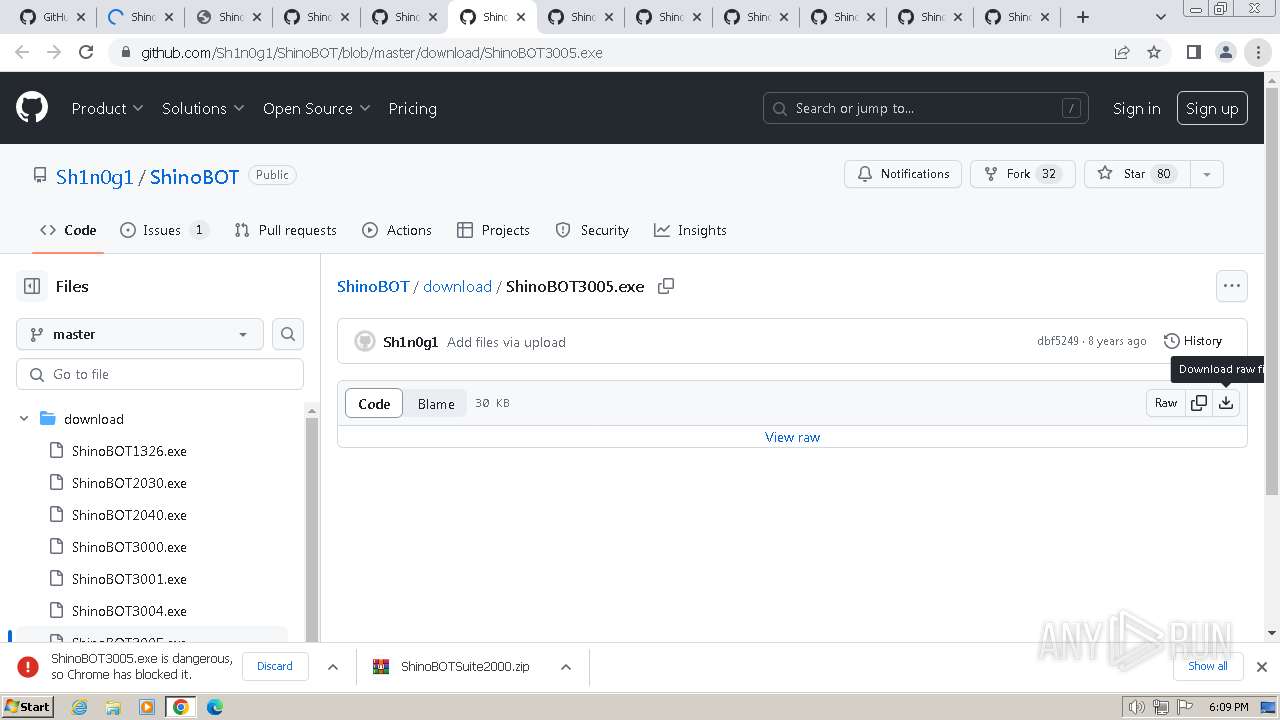The width and height of the screenshot is (1280, 720).
Task: Copy the file path icon
Action: pos(666,286)
